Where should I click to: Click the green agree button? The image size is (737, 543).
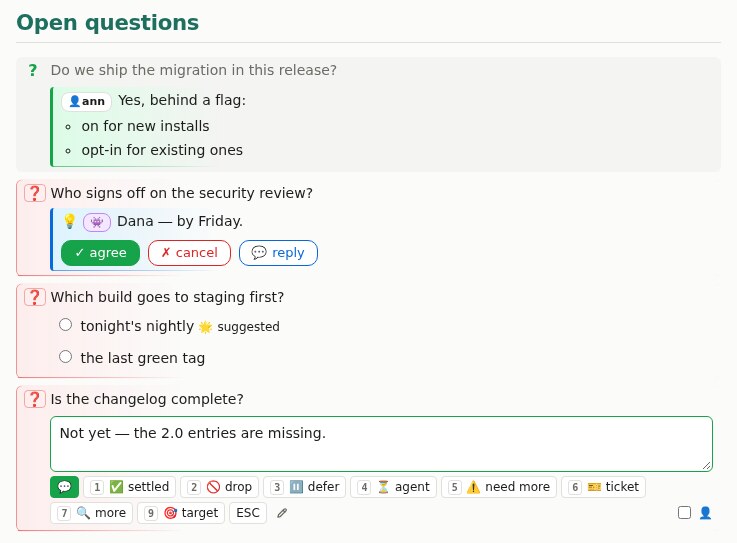101,253
